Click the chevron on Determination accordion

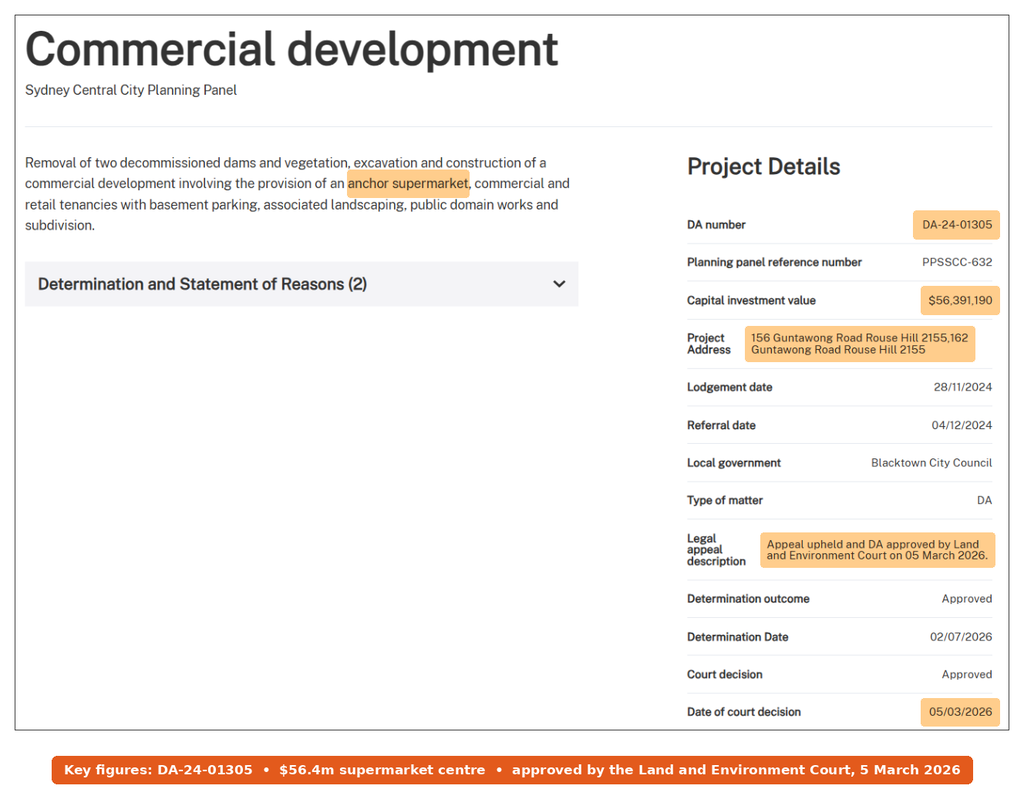click(x=559, y=284)
